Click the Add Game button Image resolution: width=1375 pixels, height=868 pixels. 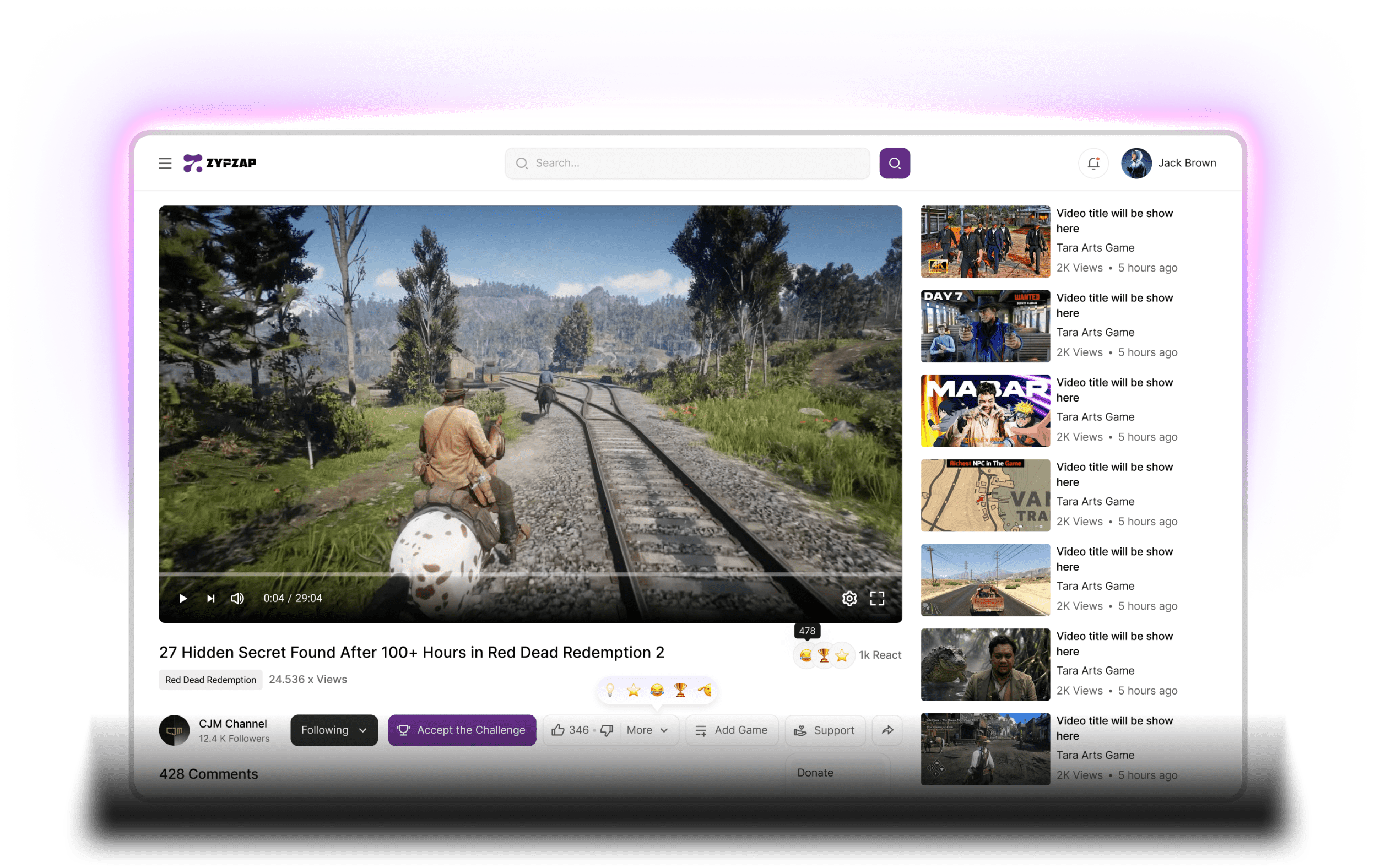point(732,730)
